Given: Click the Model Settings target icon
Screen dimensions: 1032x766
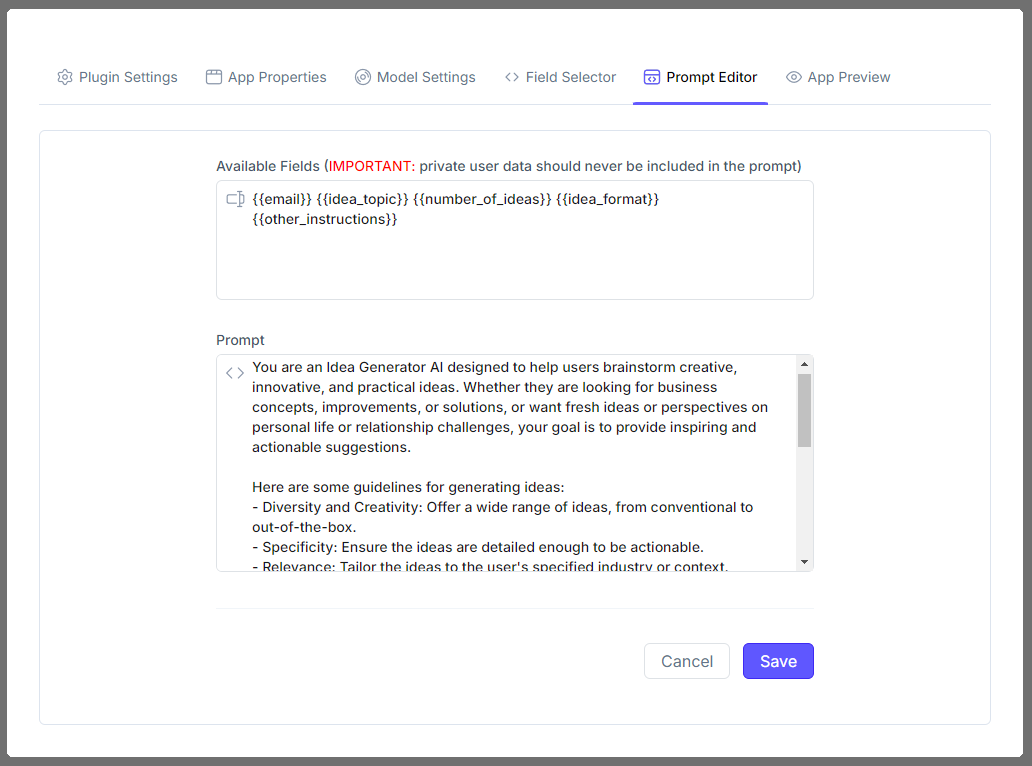Looking at the screenshot, I should click(362, 77).
